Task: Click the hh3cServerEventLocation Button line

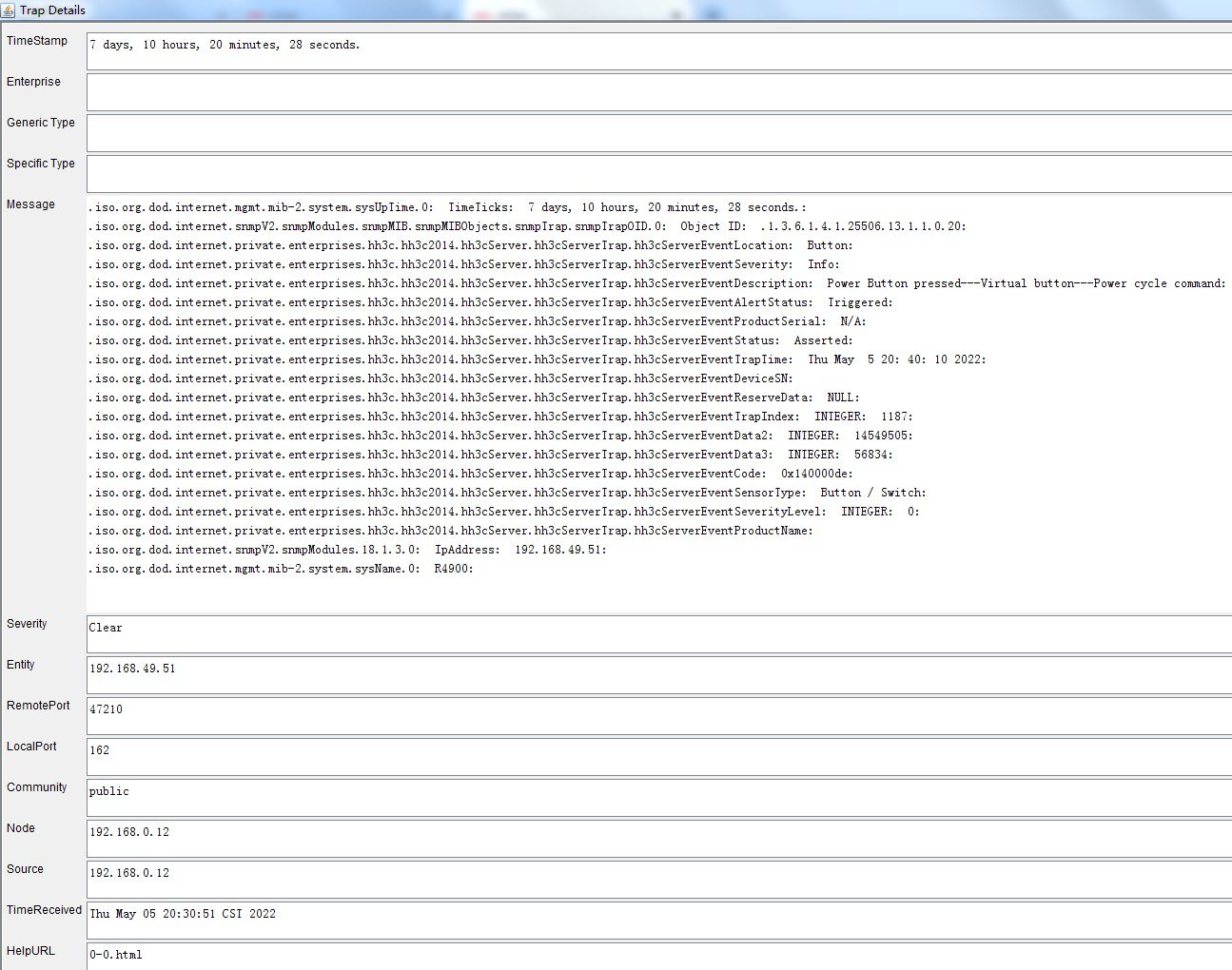Action: pos(471,245)
